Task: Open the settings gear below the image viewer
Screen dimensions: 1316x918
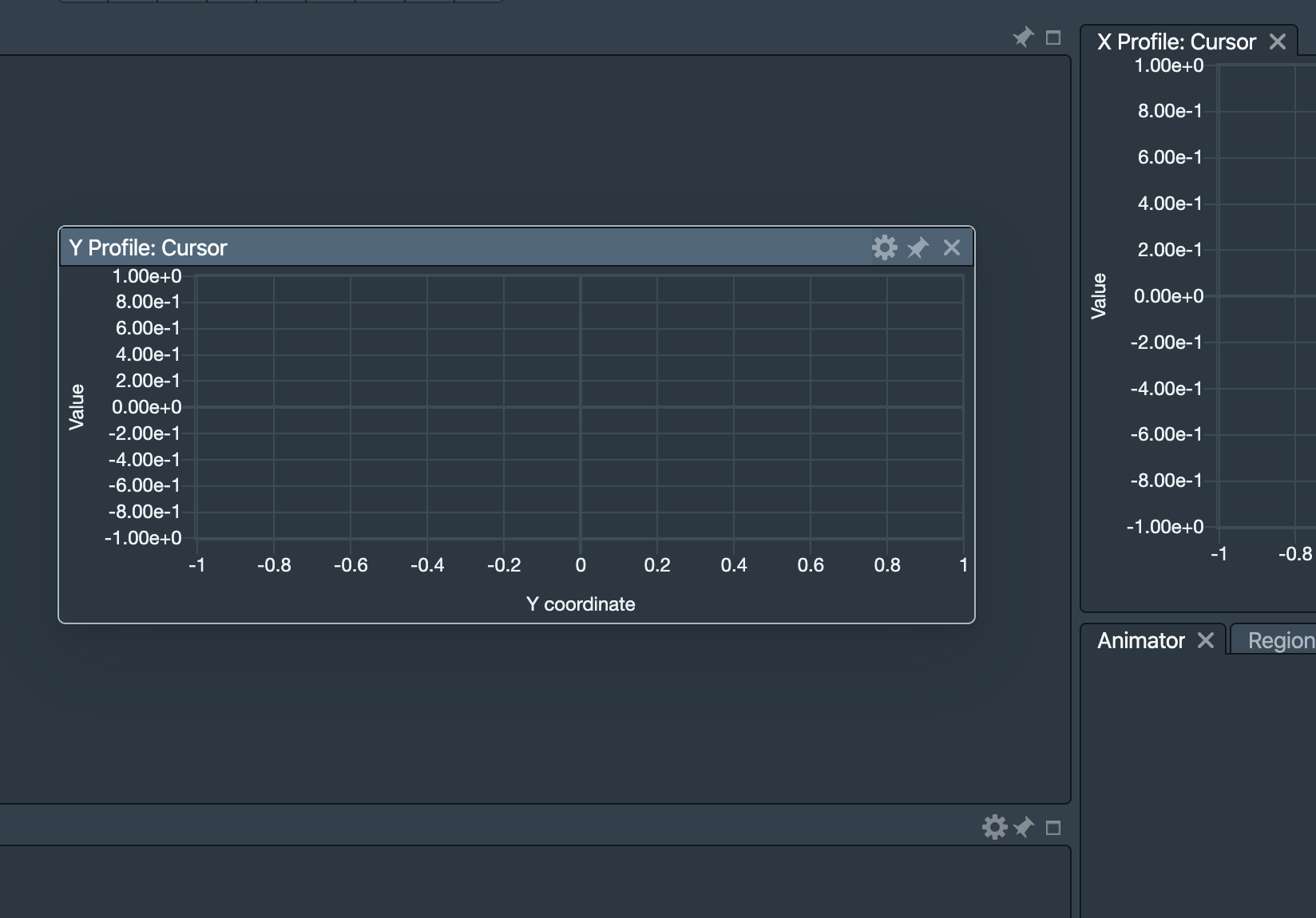Action: coord(995,828)
